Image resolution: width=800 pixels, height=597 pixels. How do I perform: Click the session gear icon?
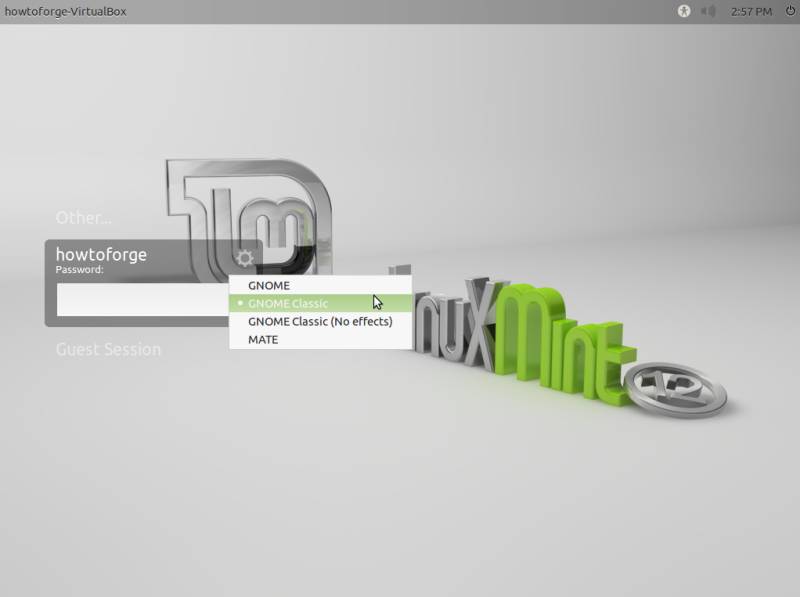coord(245,258)
